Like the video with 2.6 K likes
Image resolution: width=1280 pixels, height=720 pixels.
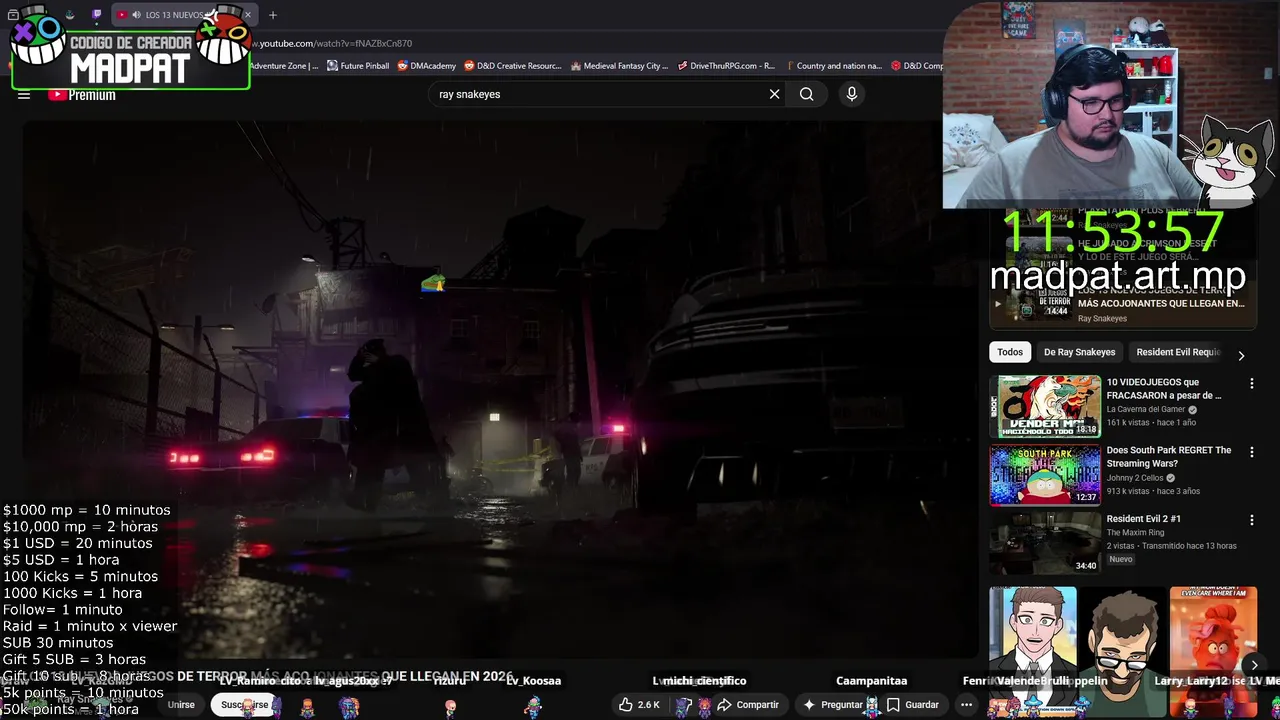point(639,705)
